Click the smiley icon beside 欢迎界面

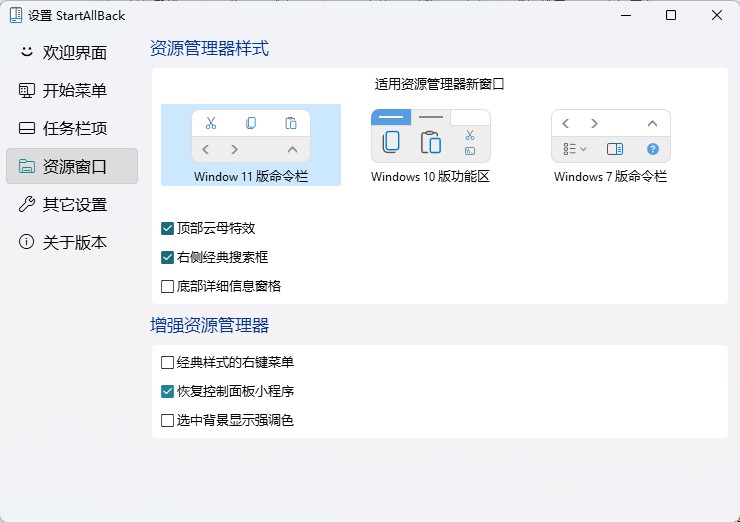point(27,51)
